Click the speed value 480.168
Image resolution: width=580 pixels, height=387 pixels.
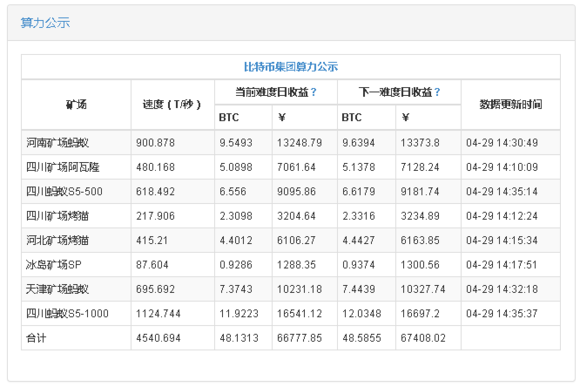(x=155, y=167)
